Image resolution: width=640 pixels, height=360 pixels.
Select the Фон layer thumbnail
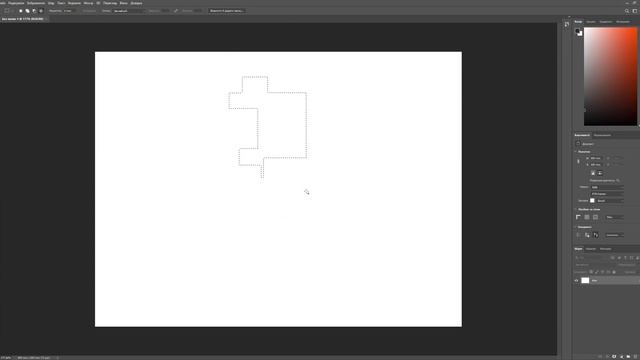tap(585, 280)
